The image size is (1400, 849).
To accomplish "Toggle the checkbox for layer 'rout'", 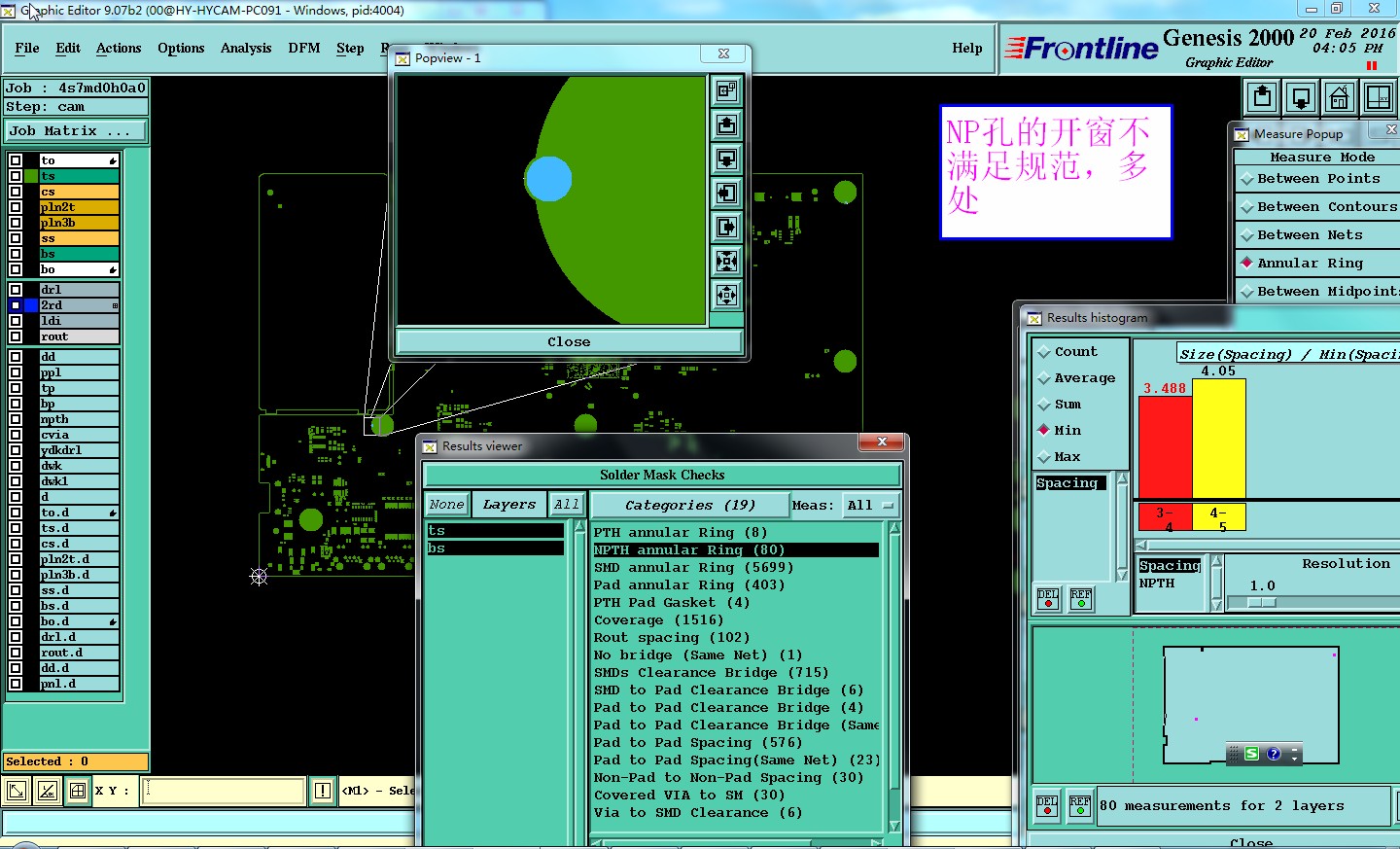I will 16,336.
